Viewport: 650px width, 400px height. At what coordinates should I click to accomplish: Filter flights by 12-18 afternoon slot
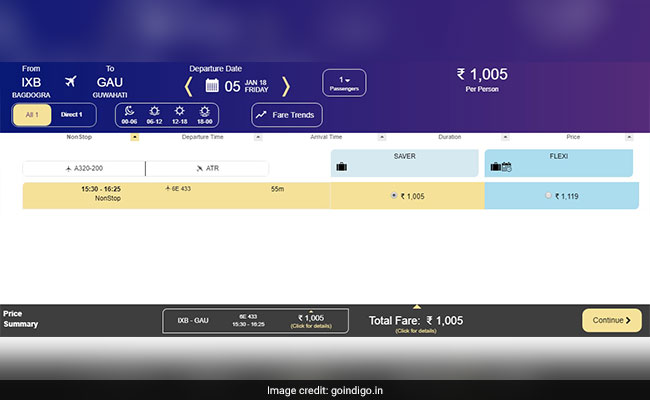tap(179, 115)
